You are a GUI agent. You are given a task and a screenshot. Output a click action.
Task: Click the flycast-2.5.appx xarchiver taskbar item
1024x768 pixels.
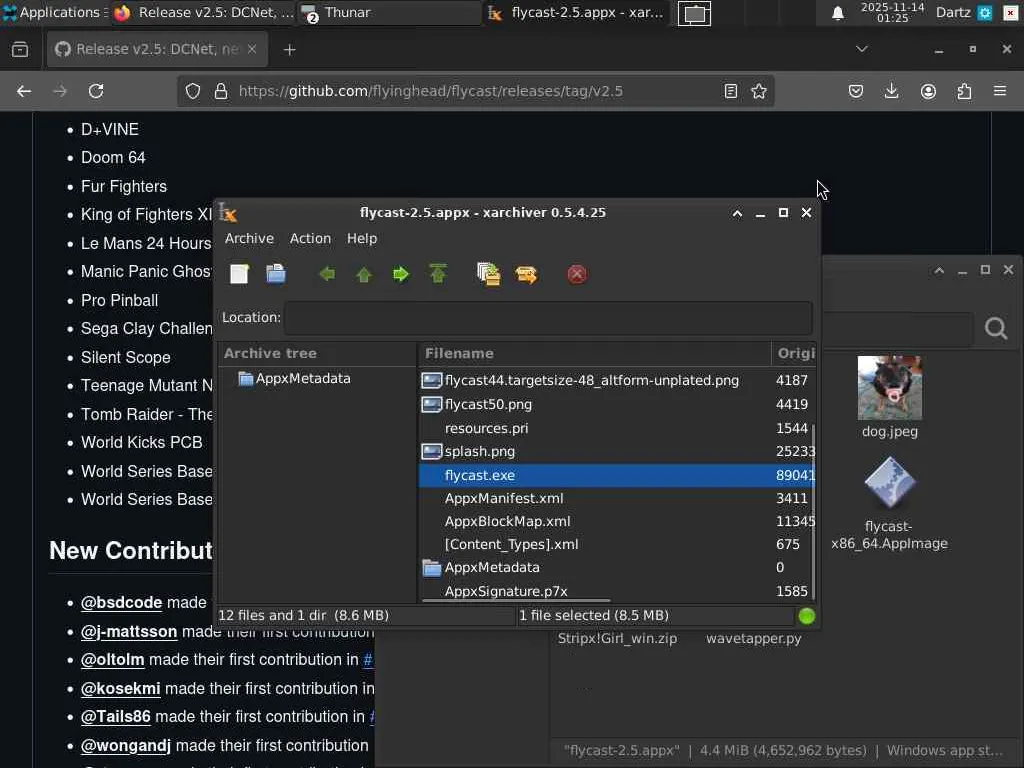[x=576, y=12]
